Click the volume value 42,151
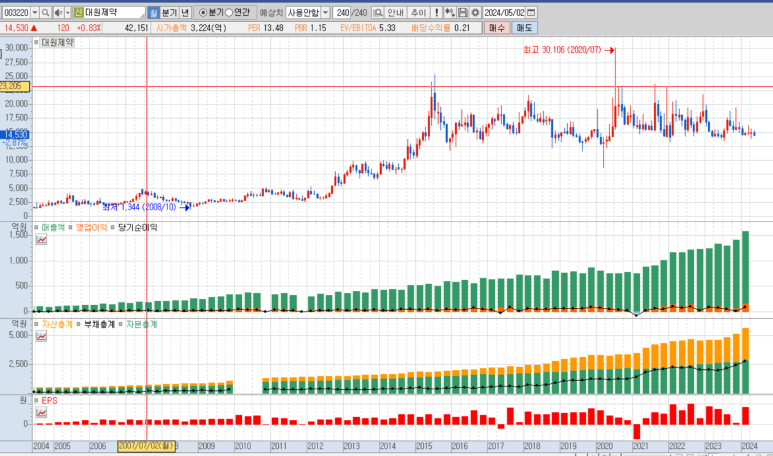This screenshot has width=773, height=456. pyautogui.click(x=137, y=28)
